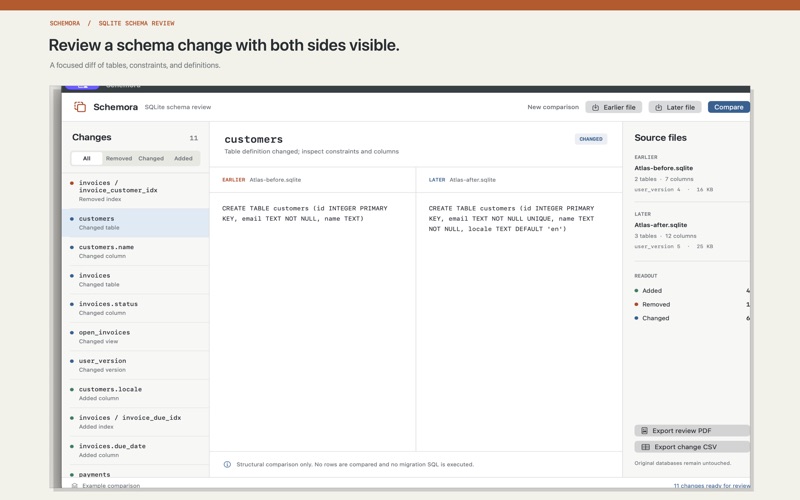
Task: Click the '2 tables · 7 columns' summary
Action: click(664, 179)
